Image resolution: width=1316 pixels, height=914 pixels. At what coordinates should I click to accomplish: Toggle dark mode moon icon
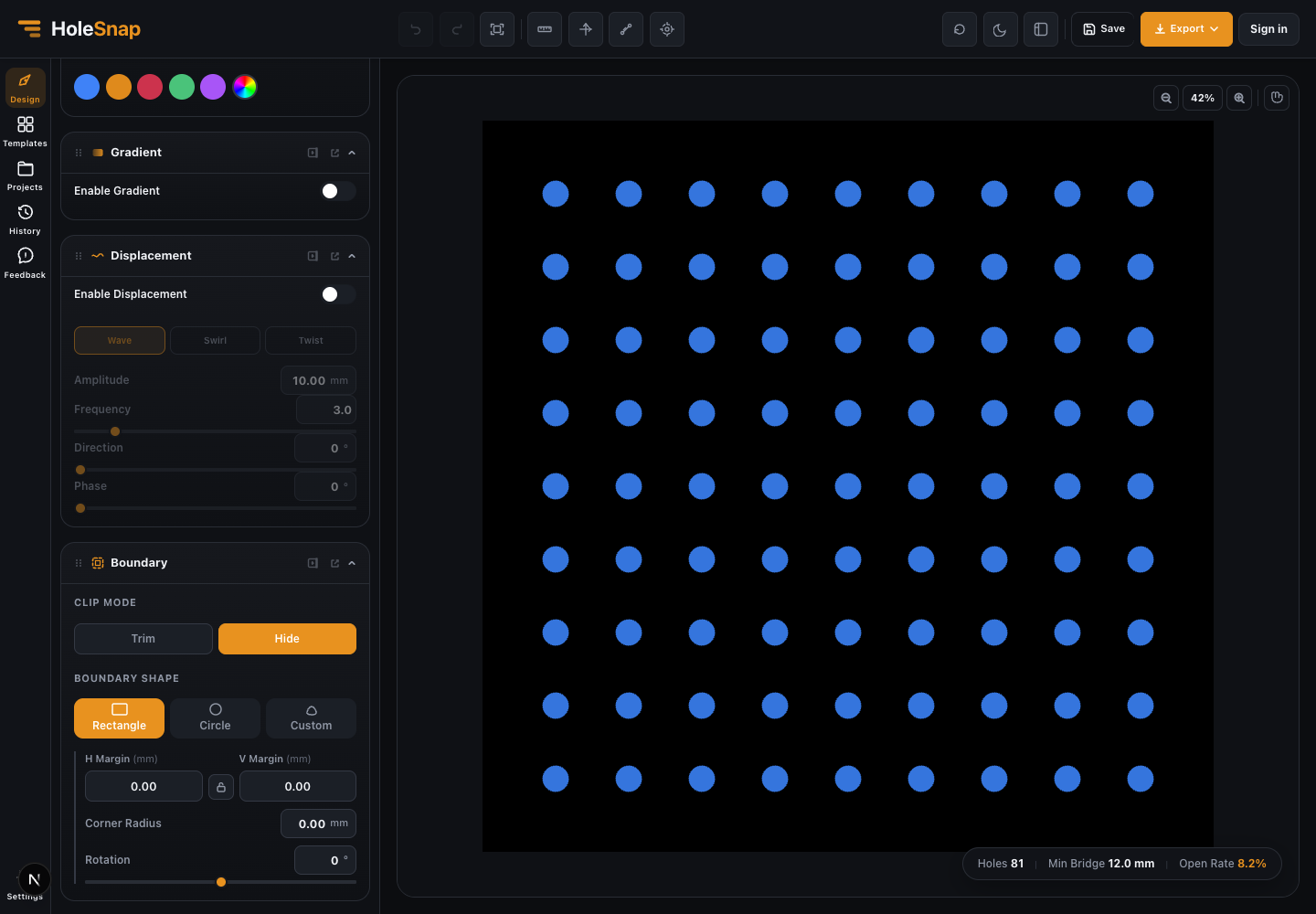[1000, 29]
